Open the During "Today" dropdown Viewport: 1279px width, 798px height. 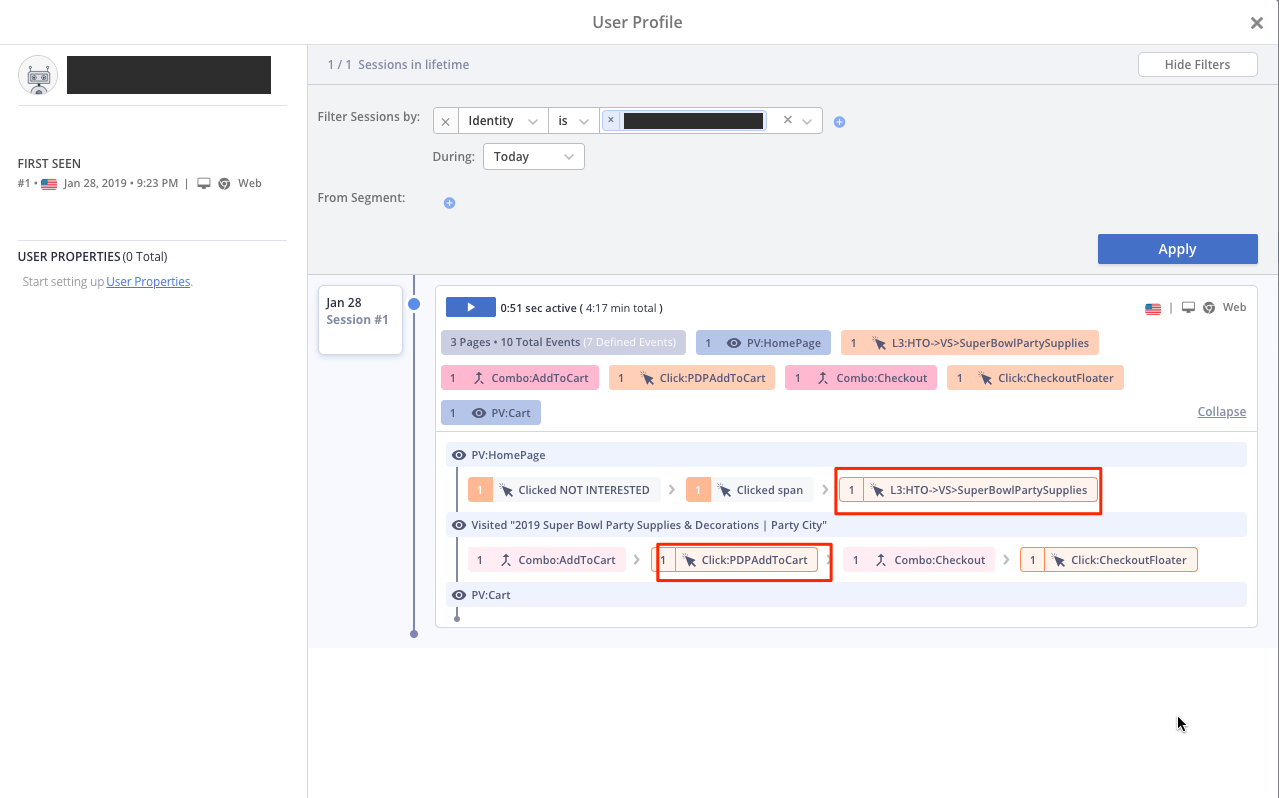tap(533, 156)
